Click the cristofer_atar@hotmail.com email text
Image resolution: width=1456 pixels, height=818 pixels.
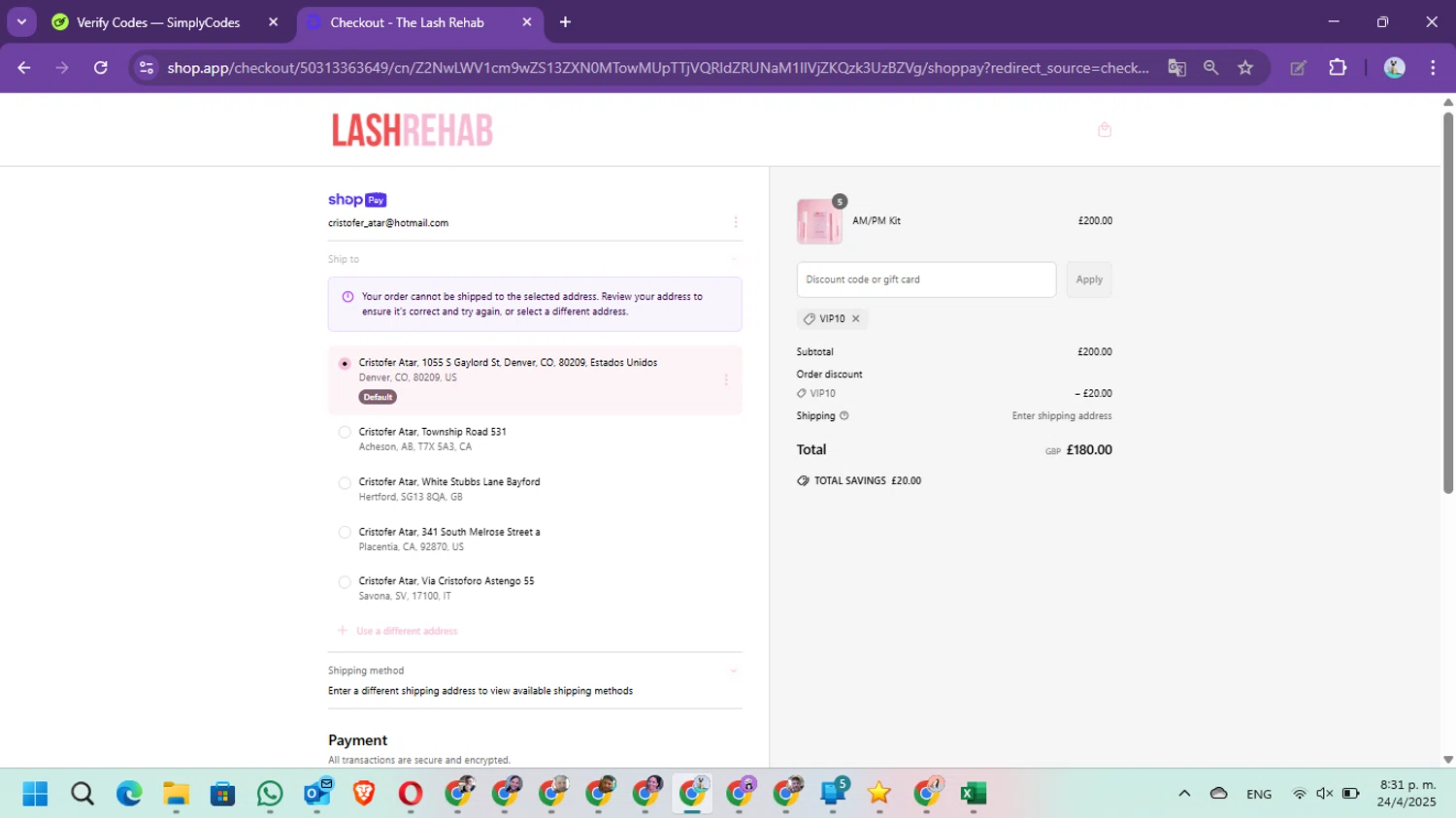(x=388, y=223)
